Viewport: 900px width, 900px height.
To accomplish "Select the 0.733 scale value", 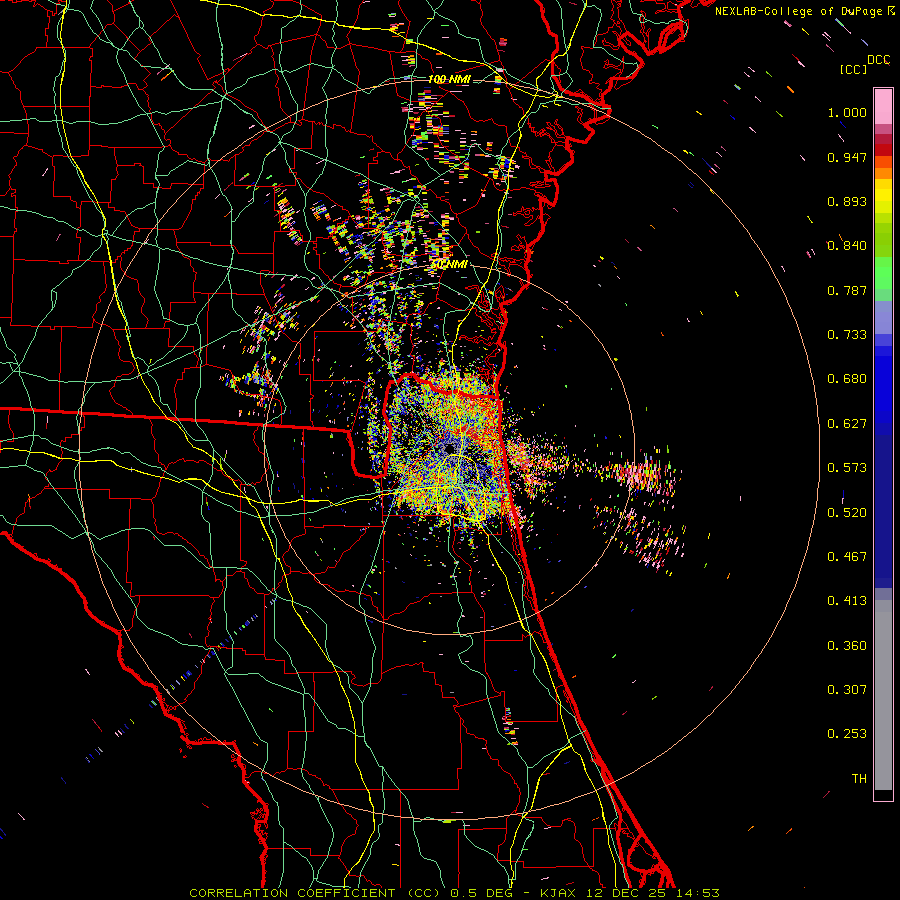I will (x=847, y=335).
